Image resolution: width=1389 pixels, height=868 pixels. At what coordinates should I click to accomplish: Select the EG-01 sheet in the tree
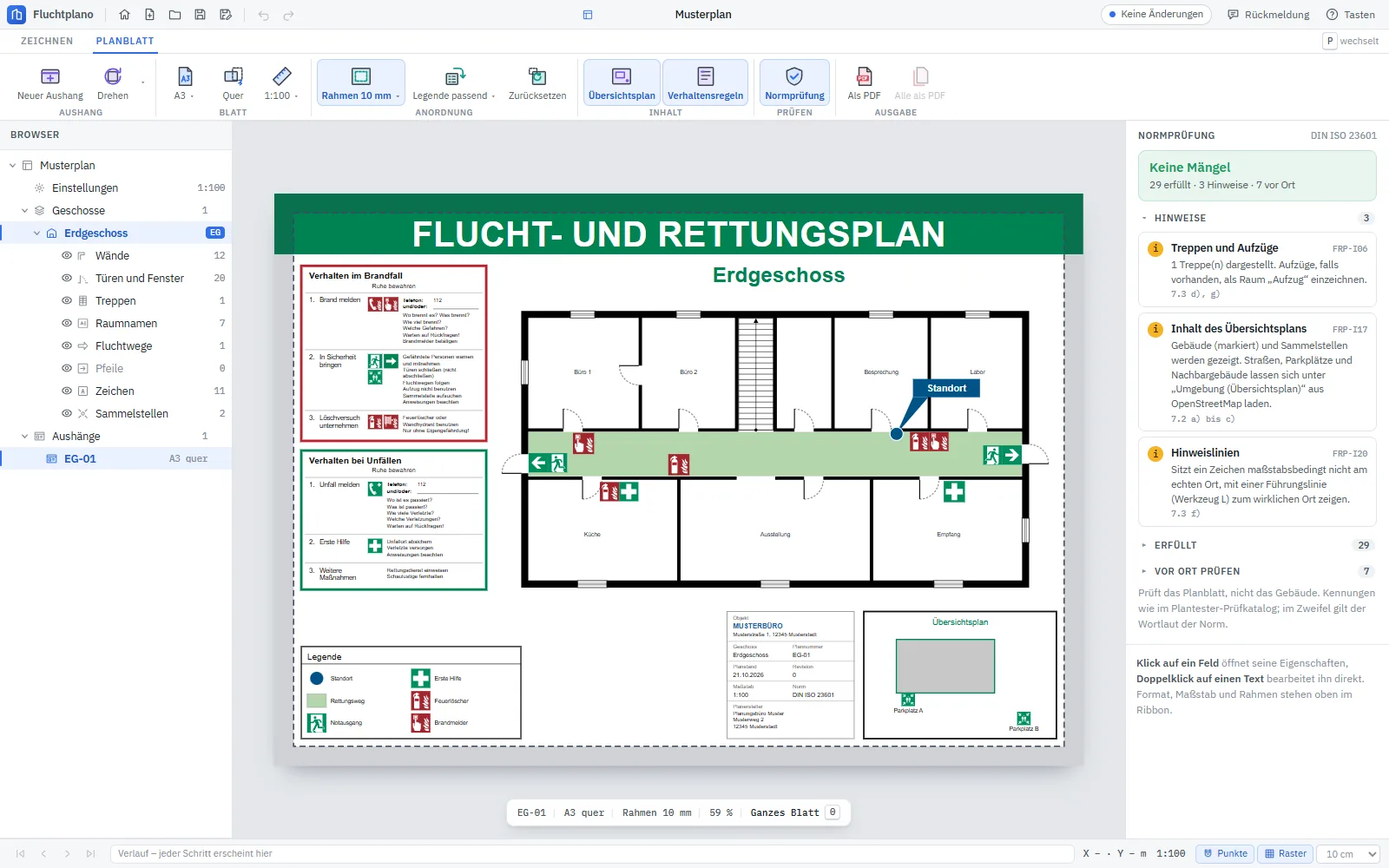(x=115, y=459)
